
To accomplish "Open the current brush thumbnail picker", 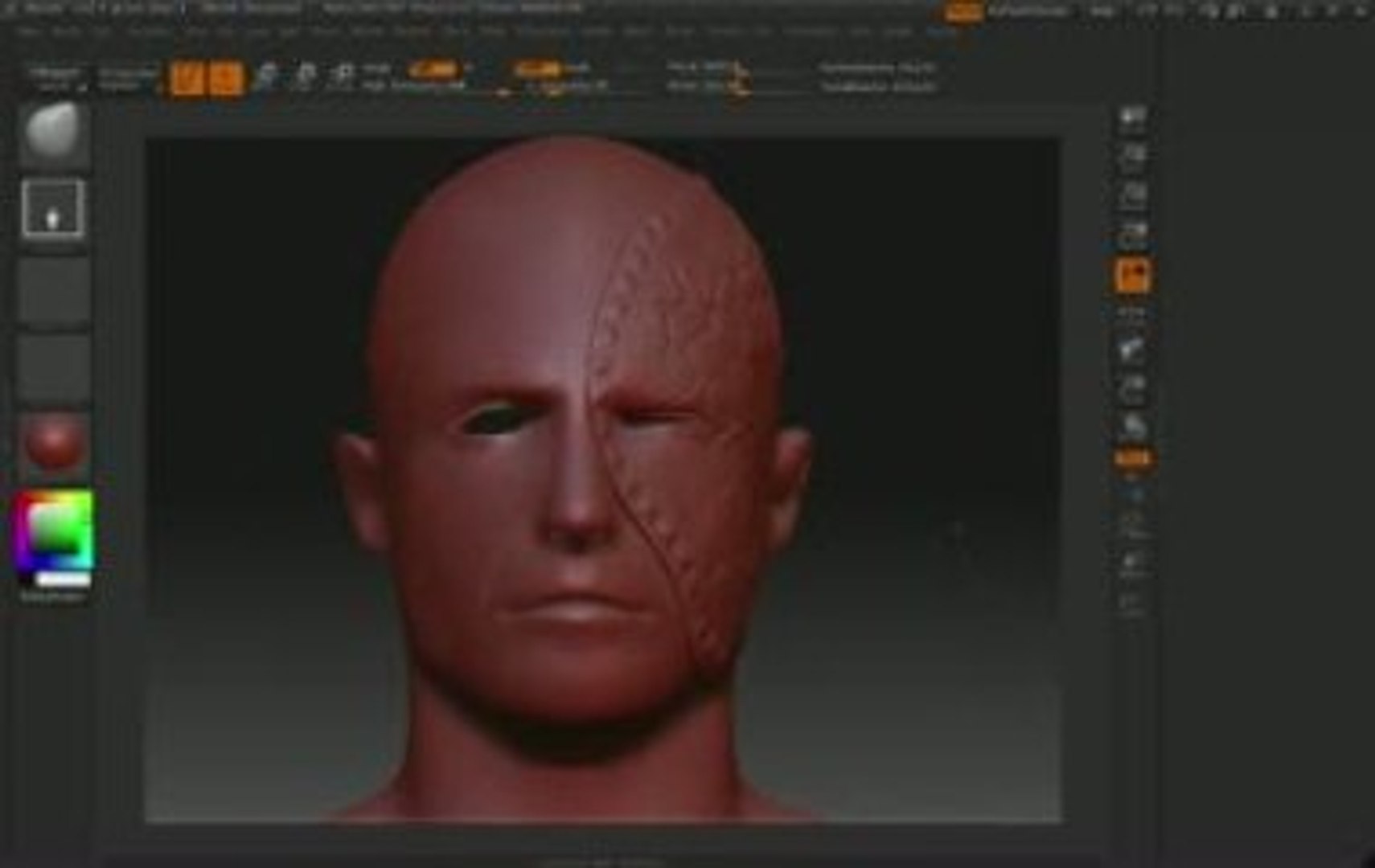I will pos(54,133).
